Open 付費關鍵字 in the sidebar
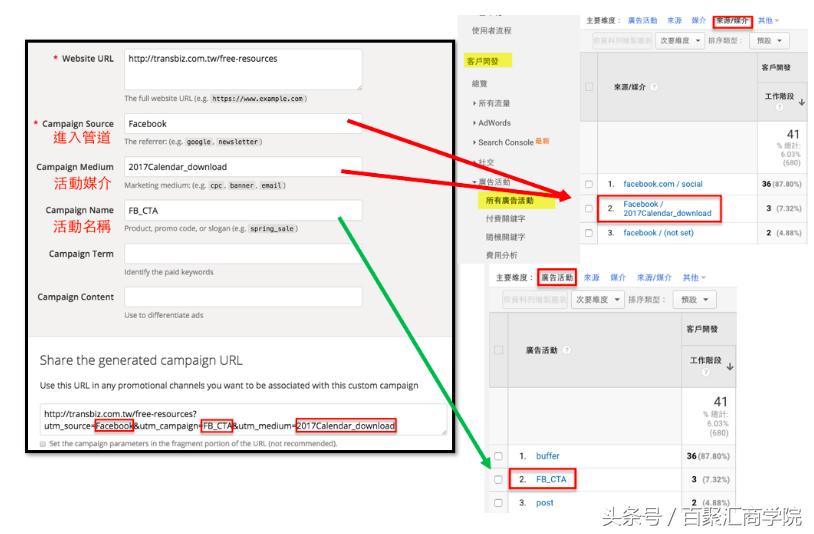The width and height of the screenshot is (814, 534). point(505,219)
